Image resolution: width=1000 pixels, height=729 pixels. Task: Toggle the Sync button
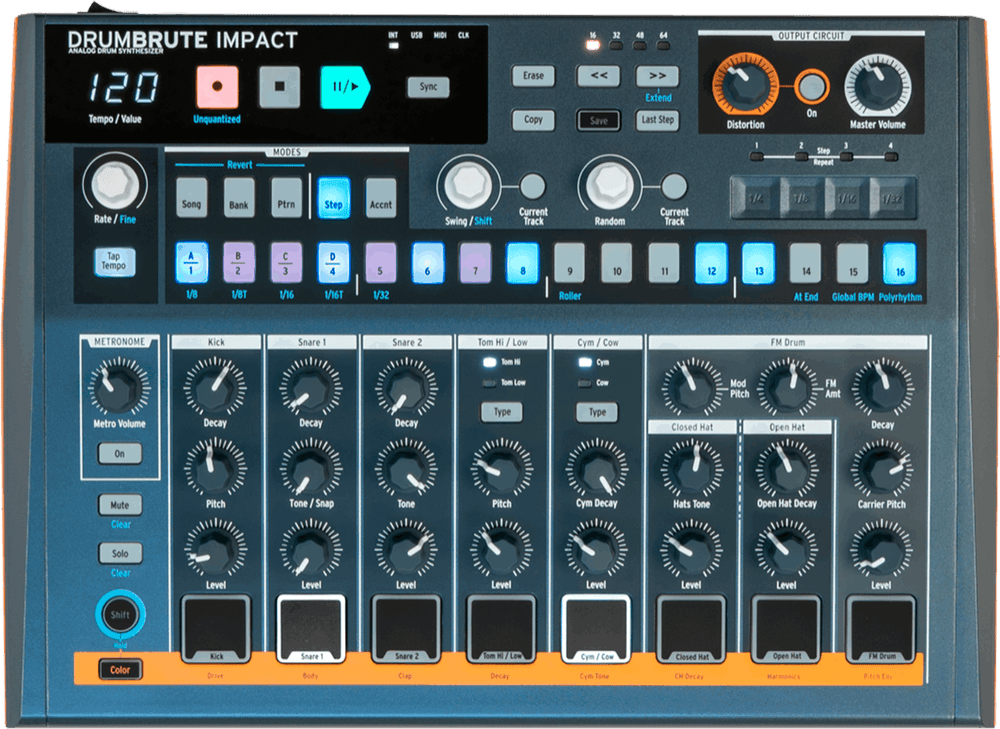pos(428,87)
